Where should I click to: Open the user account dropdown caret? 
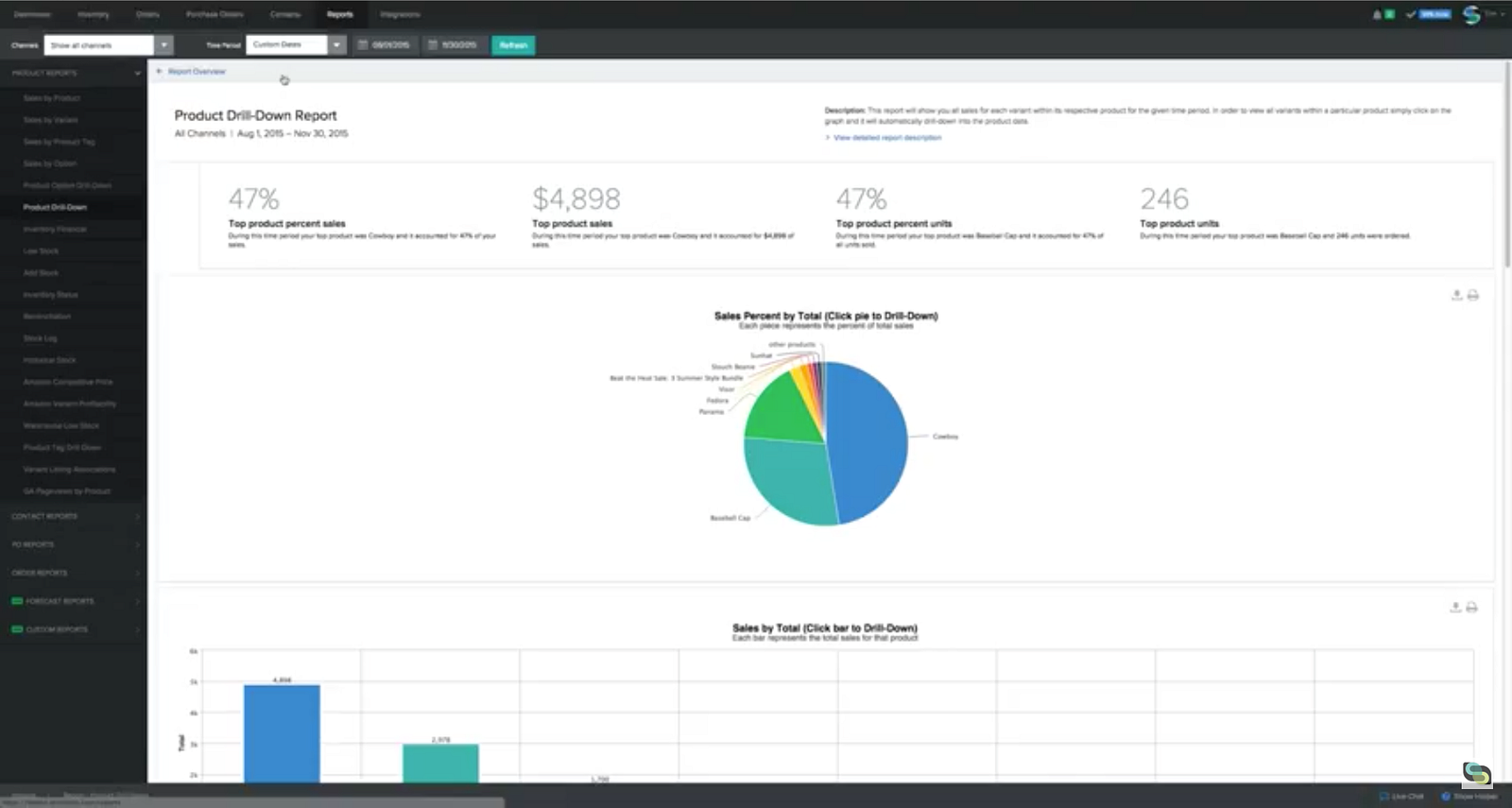(x=1503, y=14)
